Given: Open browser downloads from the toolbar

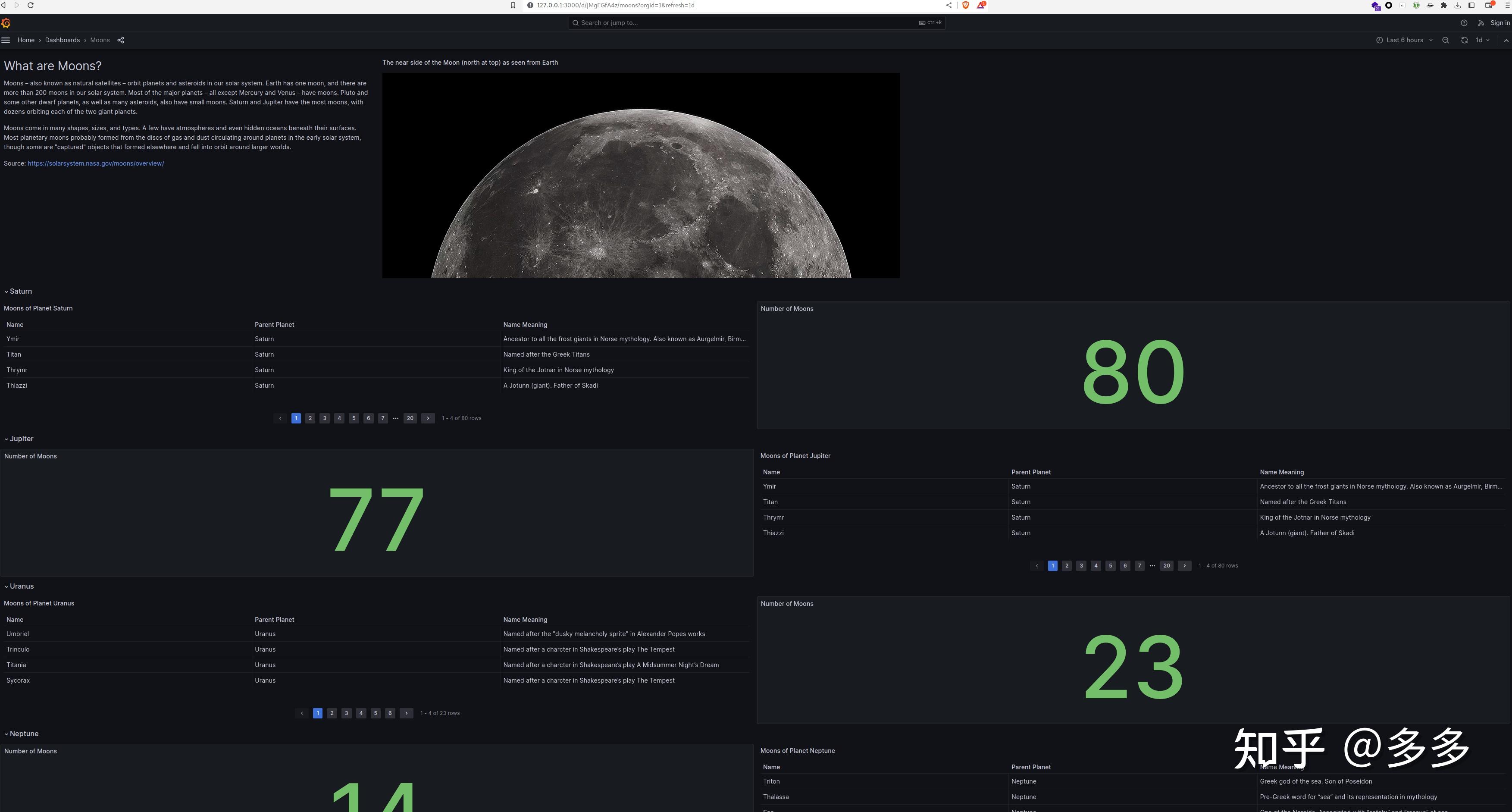Looking at the screenshot, I should [x=1457, y=5].
